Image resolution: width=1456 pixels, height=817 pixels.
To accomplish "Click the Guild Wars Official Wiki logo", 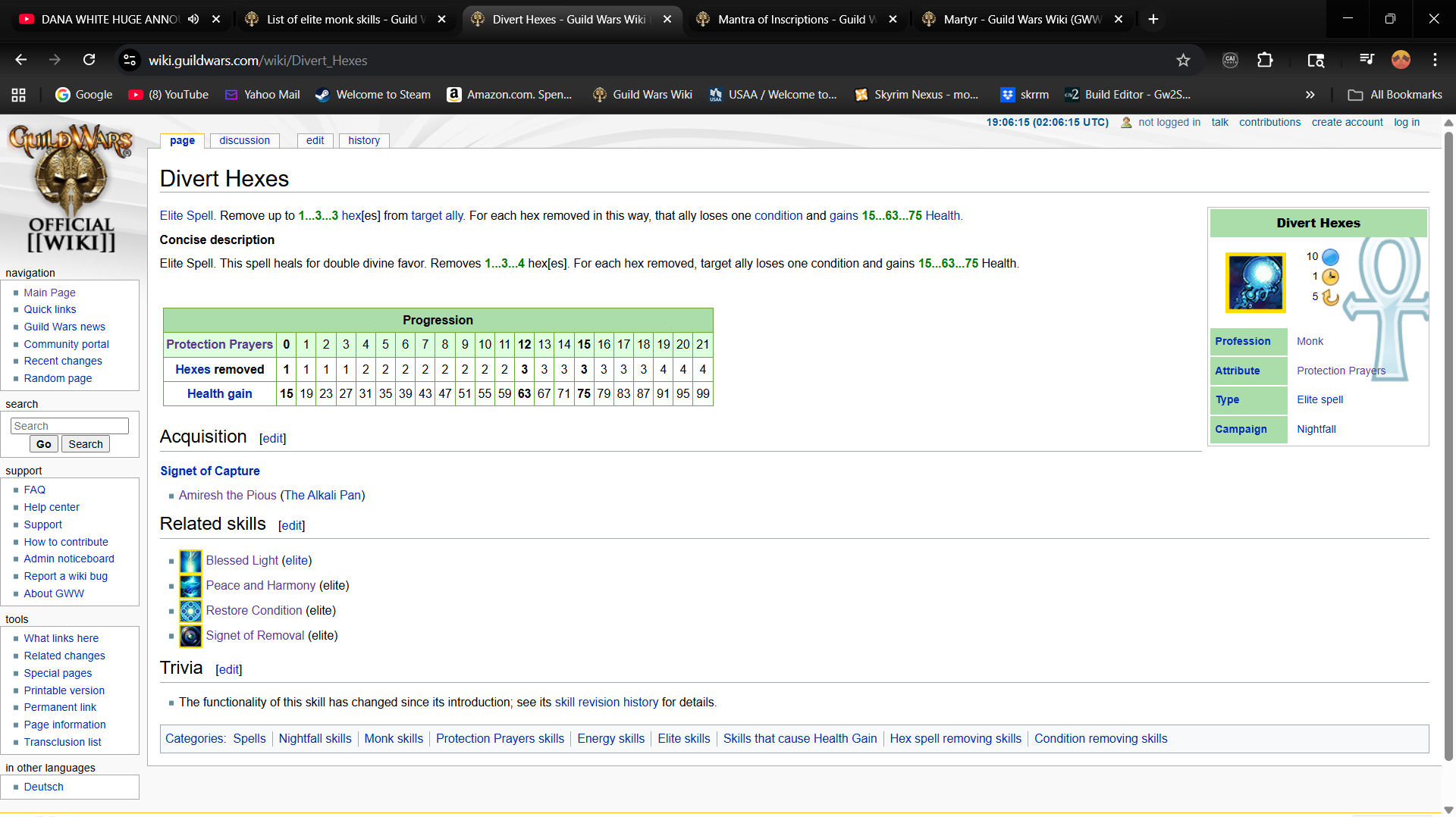I will (71, 188).
